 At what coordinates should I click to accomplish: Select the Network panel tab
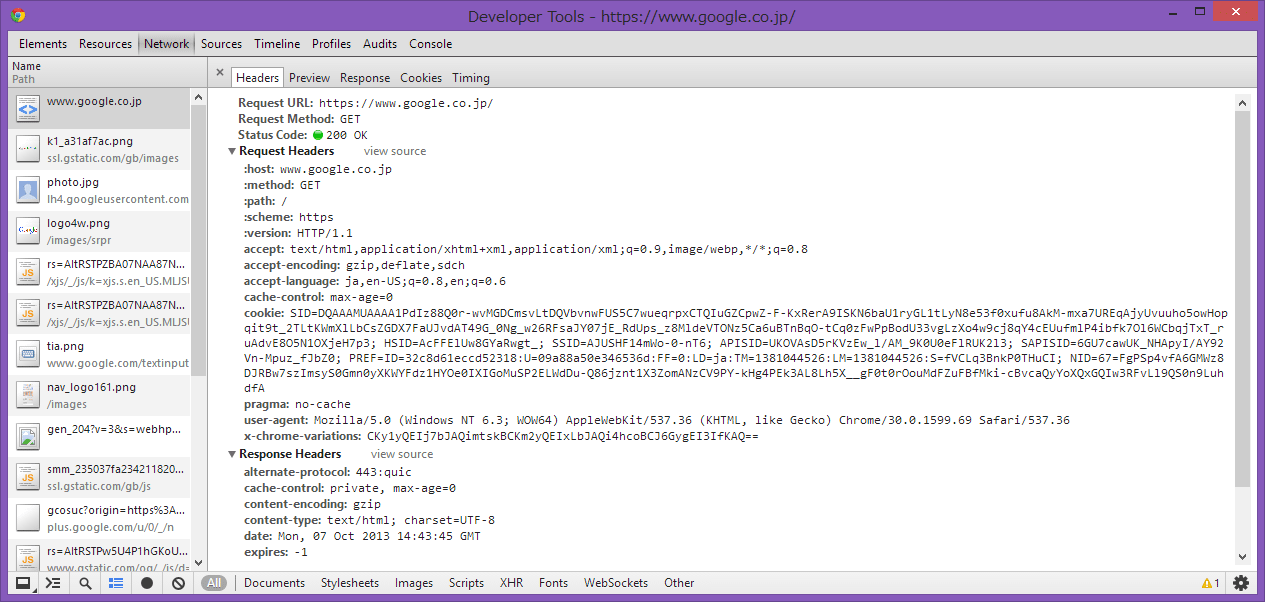pos(166,44)
